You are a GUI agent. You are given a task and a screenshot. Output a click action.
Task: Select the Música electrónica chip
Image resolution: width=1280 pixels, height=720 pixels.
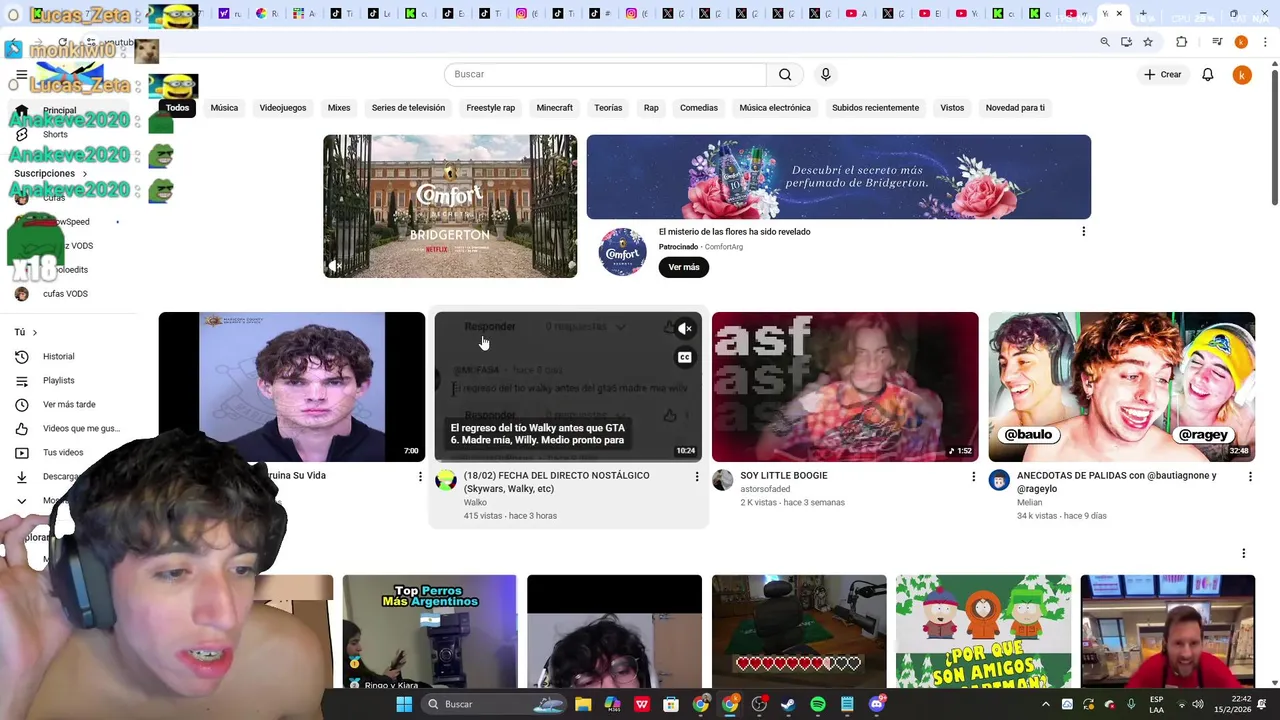[775, 108]
